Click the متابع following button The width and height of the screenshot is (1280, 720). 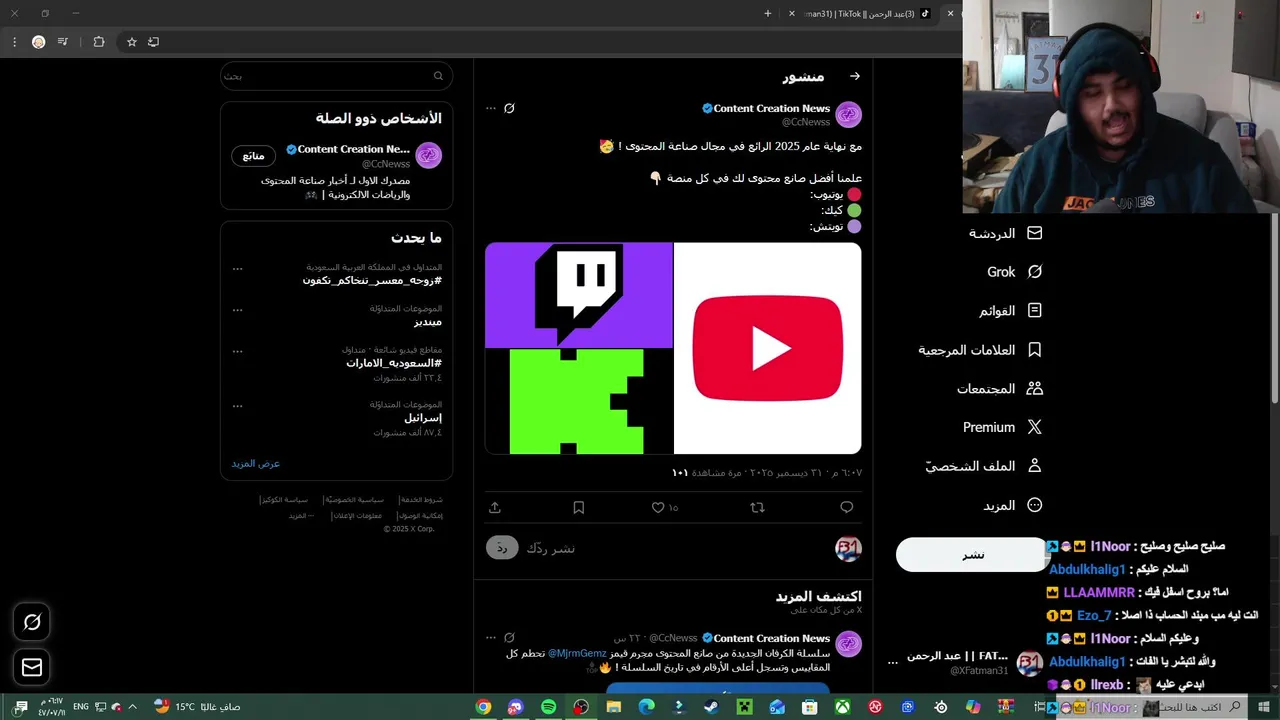pyautogui.click(x=253, y=156)
